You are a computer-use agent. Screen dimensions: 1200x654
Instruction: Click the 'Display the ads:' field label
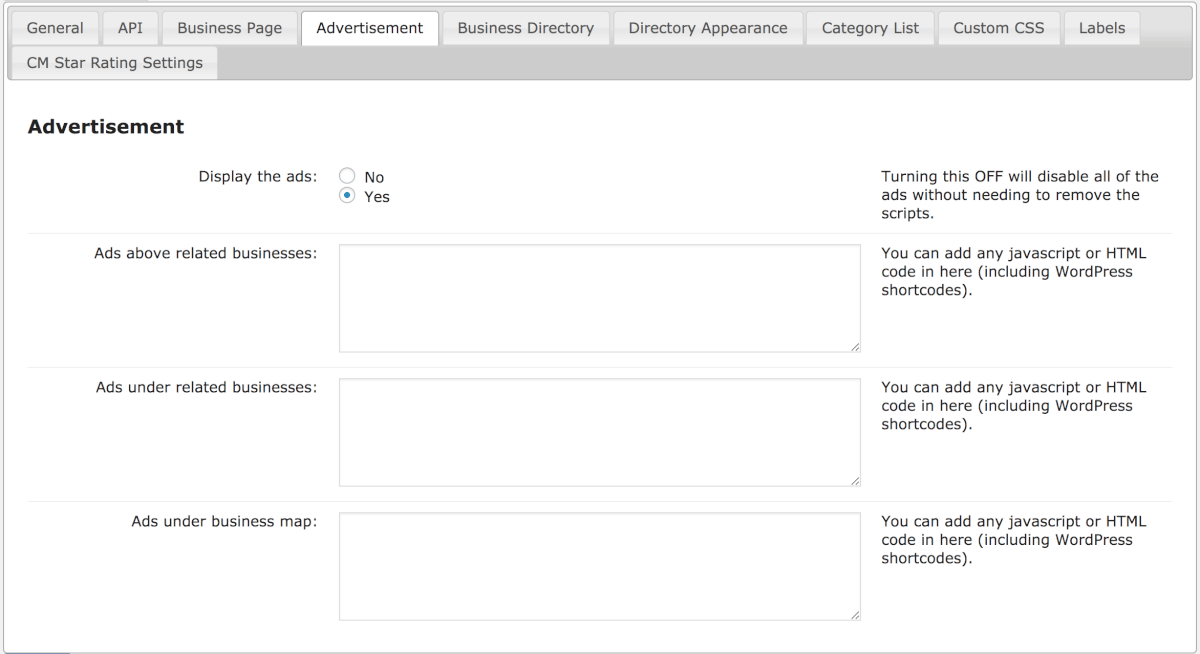(x=257, y=177)
